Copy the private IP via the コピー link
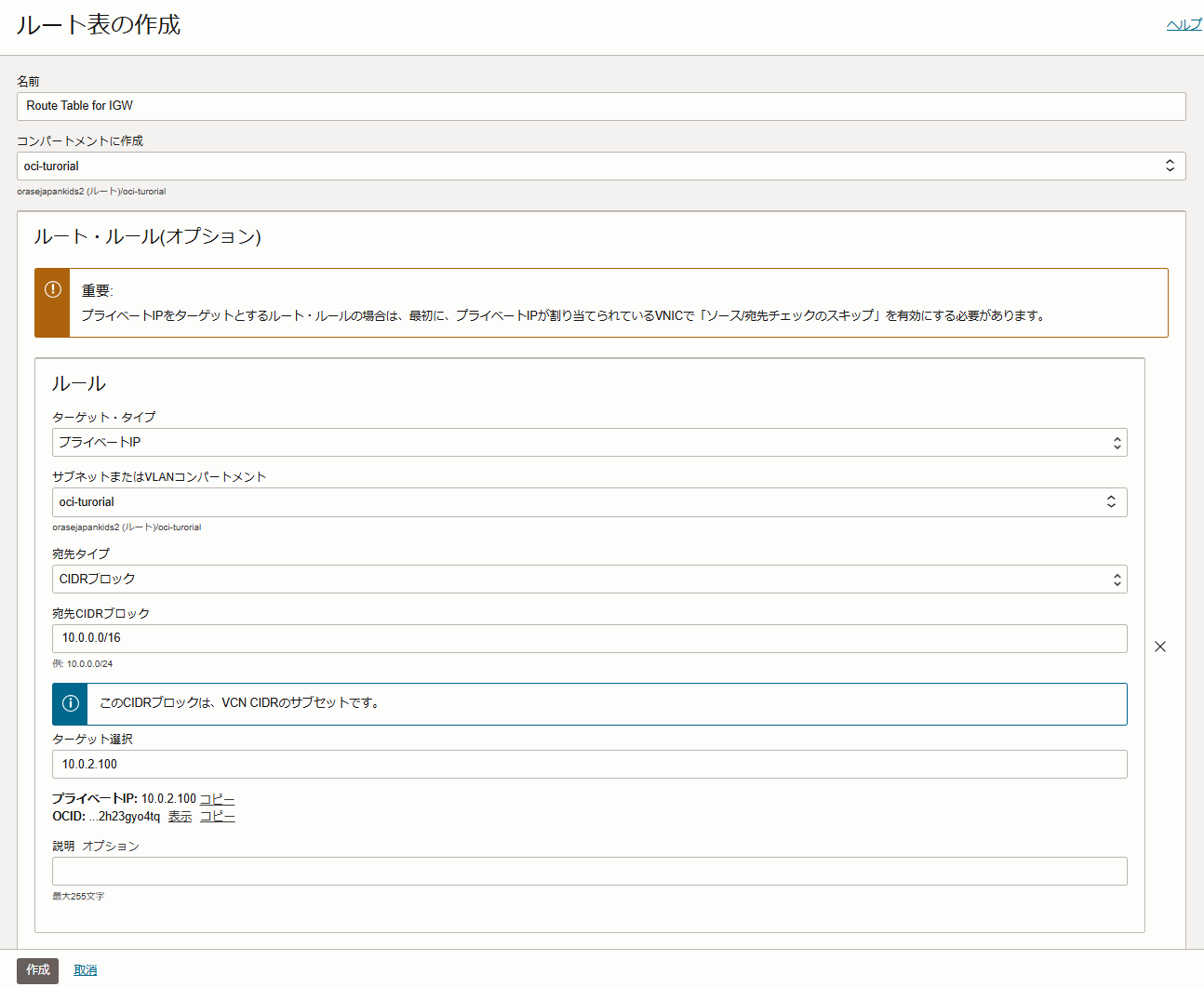Screen dimensions: 1204x987 [217, 799]
